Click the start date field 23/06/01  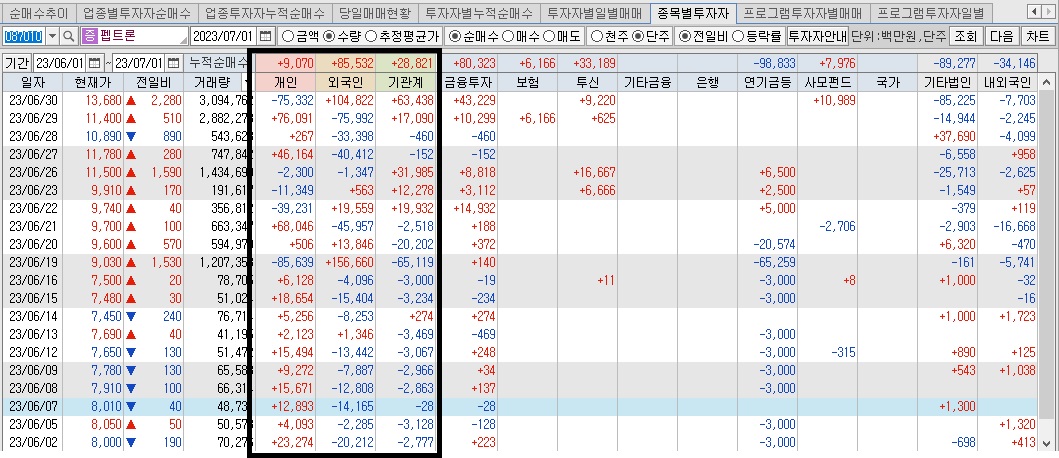(x=60, y=63)
